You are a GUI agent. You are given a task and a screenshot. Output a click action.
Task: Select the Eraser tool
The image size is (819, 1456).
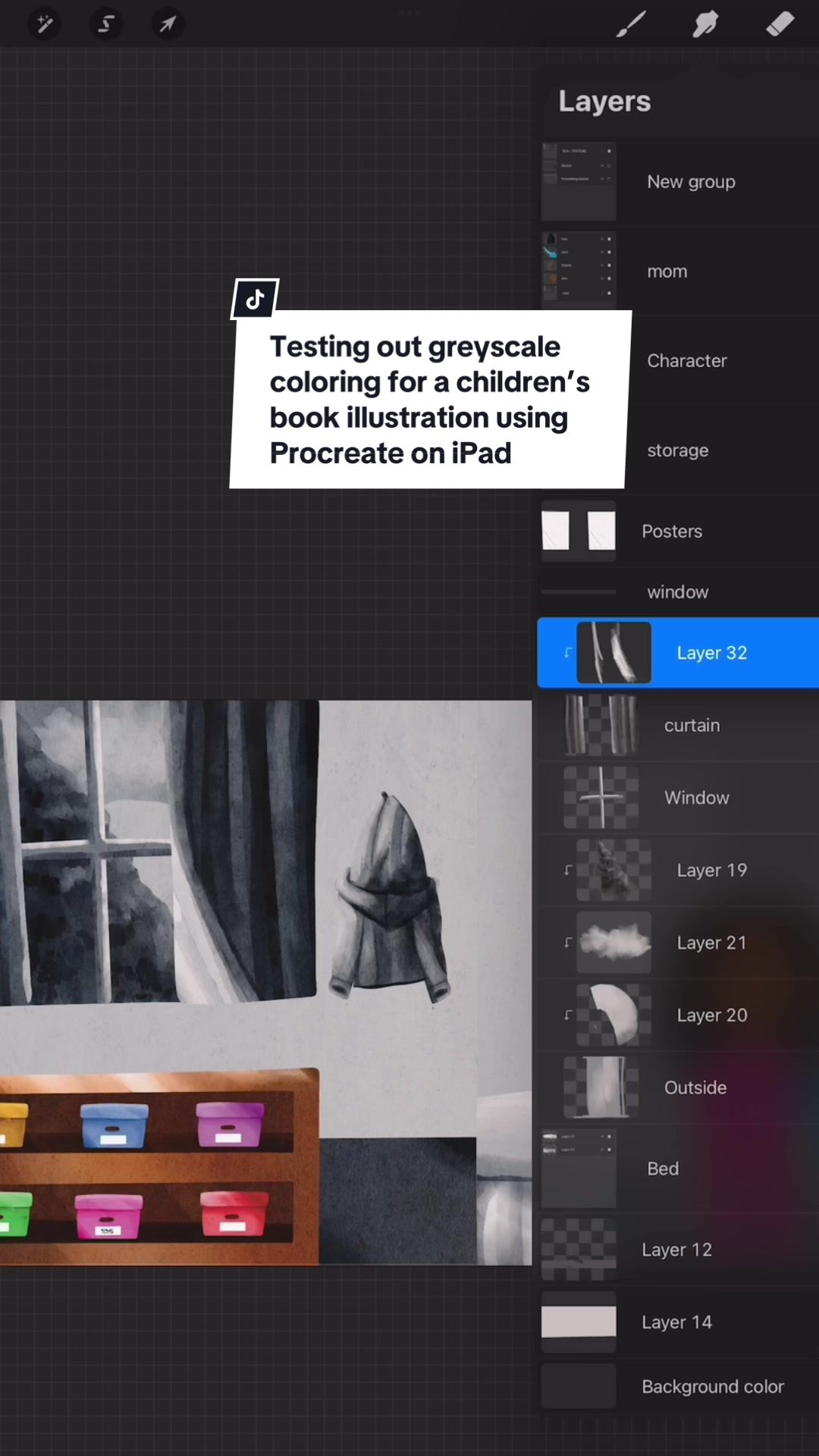[780, 24]
